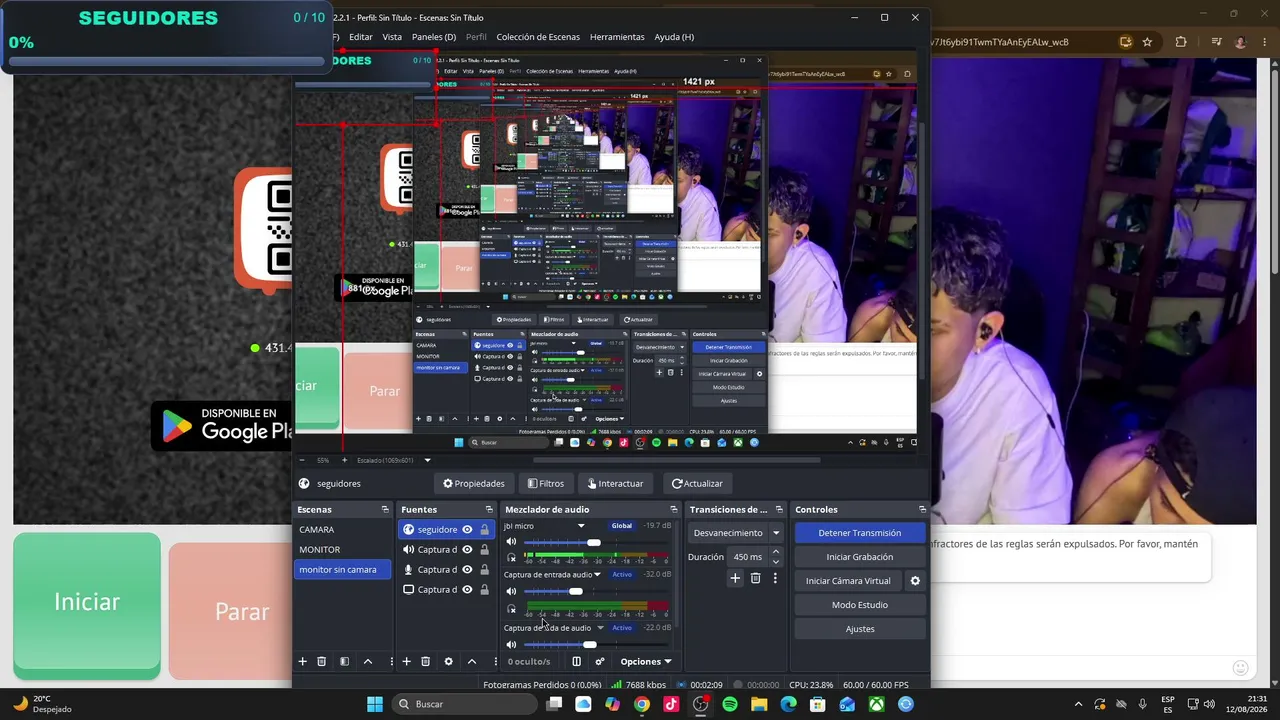Undock the Escenas panel
The width and height of the screenshot is (1280, 720).
pos(385,509)
